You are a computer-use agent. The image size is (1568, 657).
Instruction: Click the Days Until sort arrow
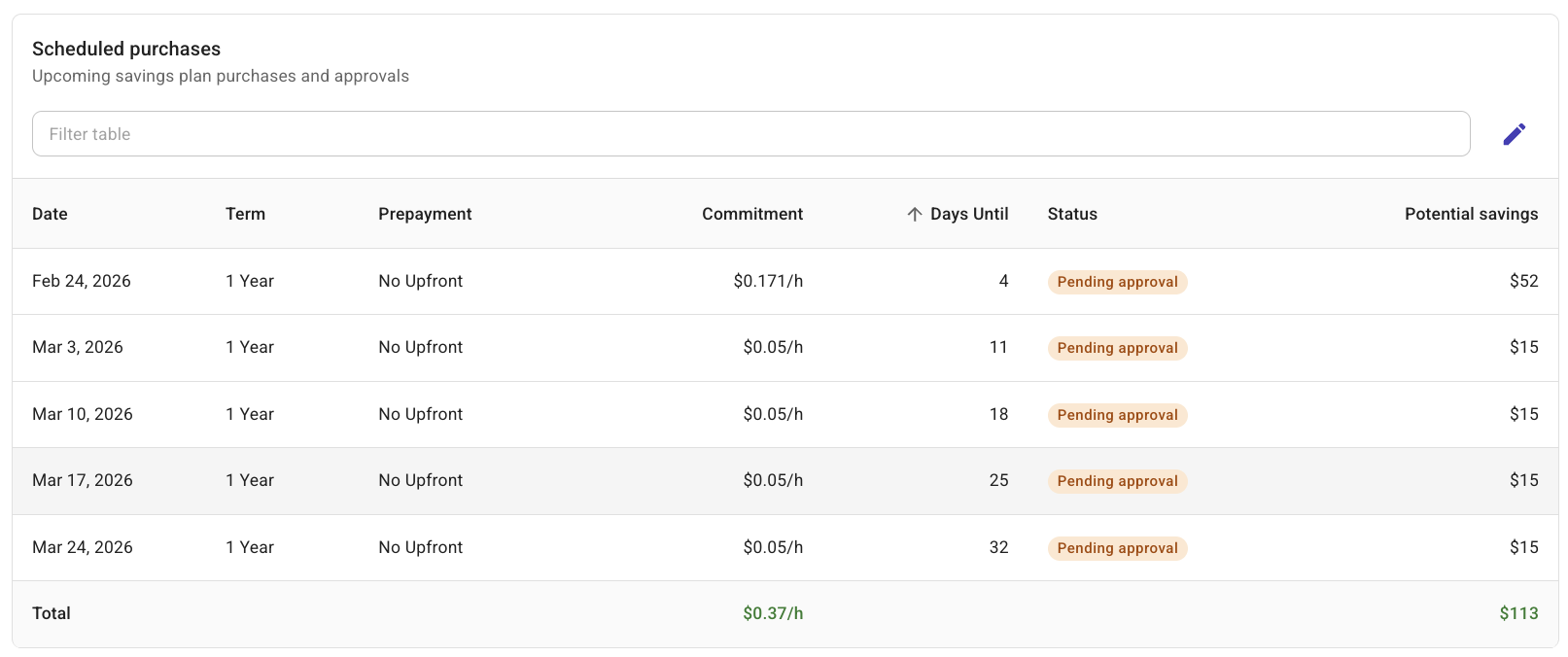[914, 214]
